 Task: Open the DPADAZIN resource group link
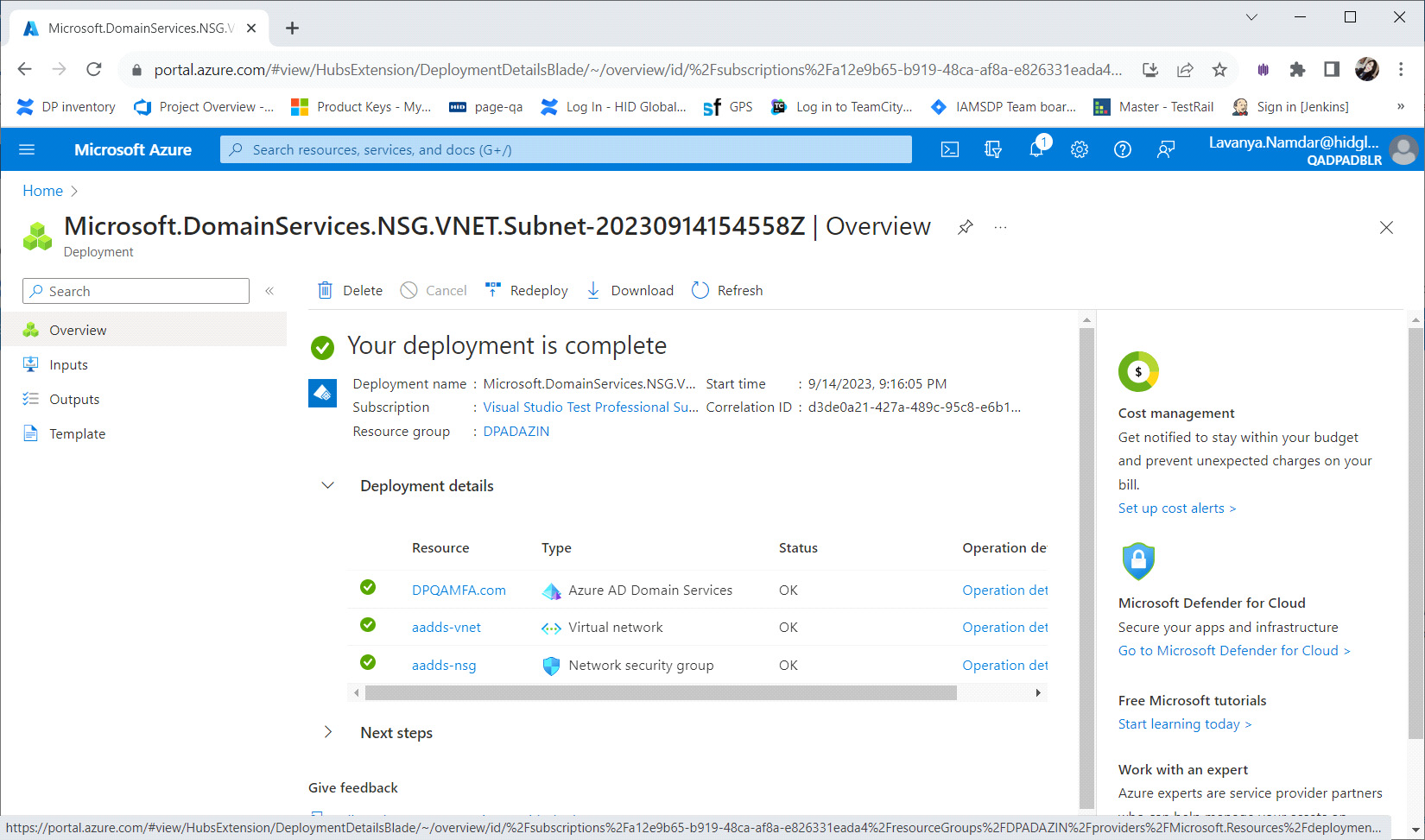tap(516, 432)
